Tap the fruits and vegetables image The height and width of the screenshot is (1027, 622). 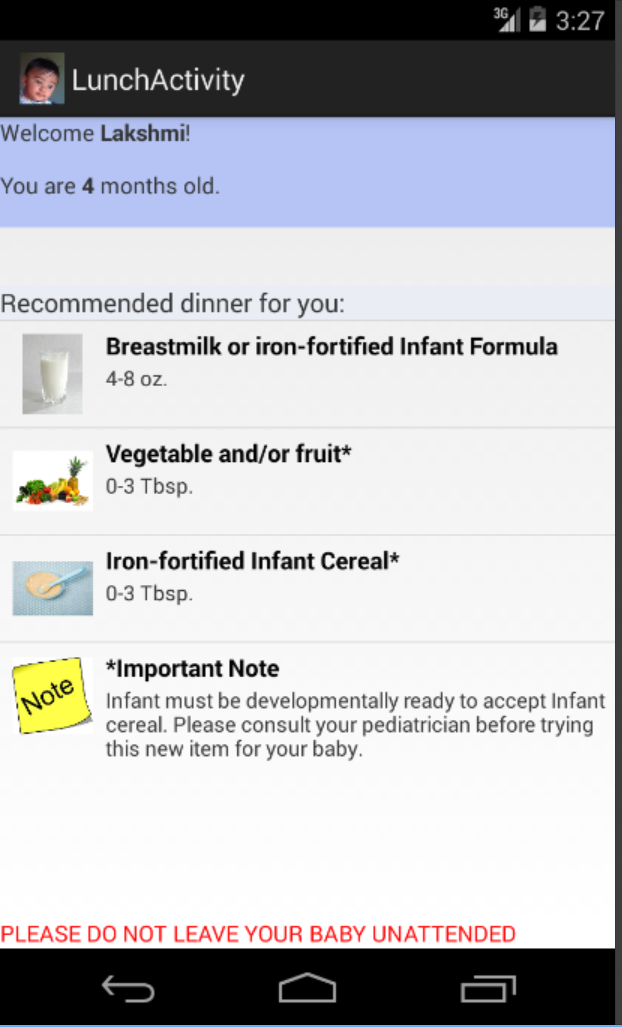coord(53,481)
